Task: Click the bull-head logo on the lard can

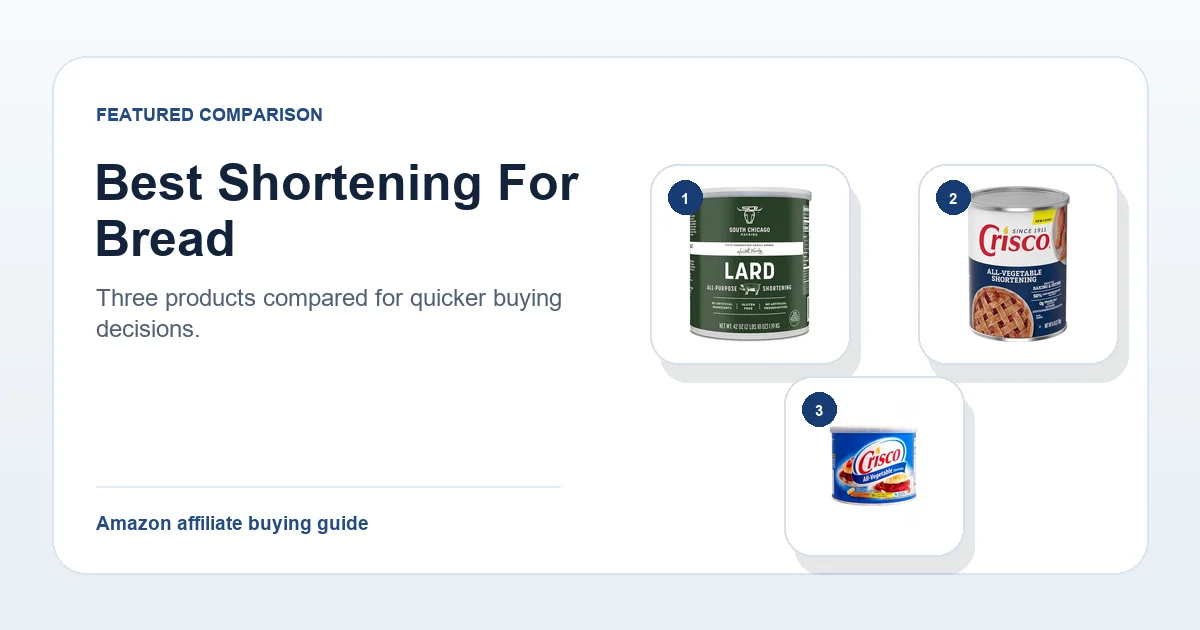Action: (x=749, y=213)
